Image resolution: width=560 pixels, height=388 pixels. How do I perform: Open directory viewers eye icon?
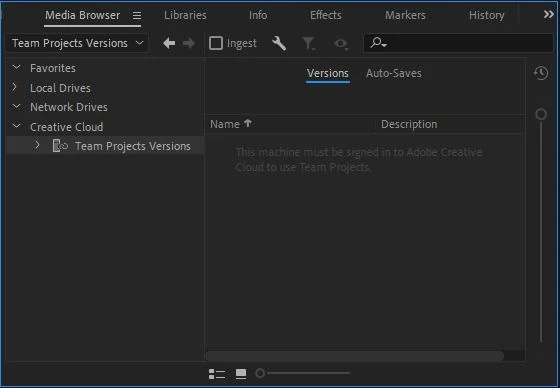(341, 44)
